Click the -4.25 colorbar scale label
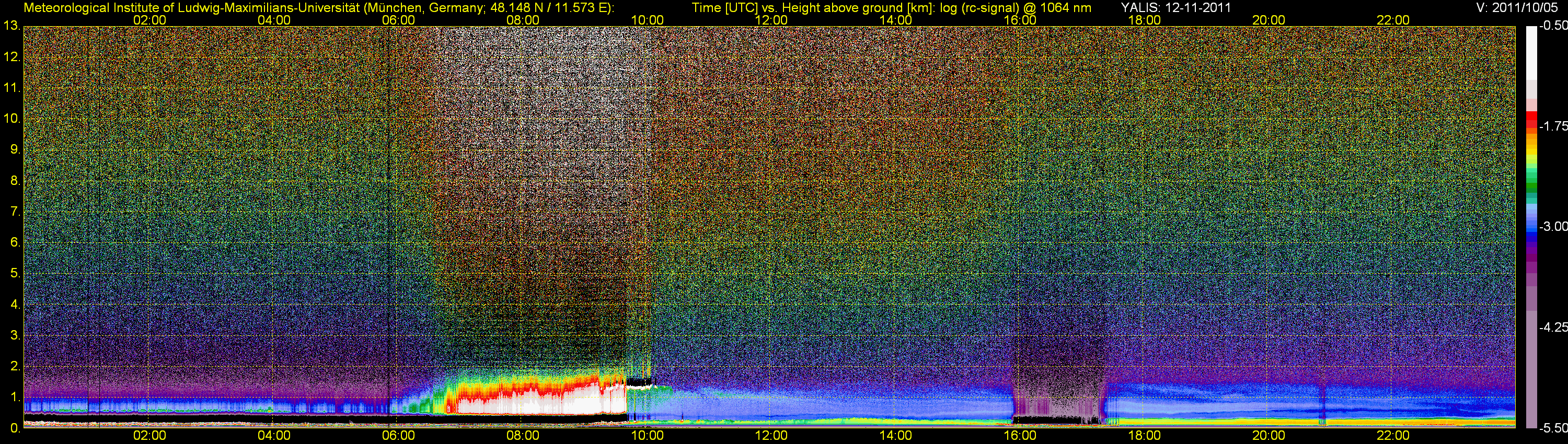 1553,327
